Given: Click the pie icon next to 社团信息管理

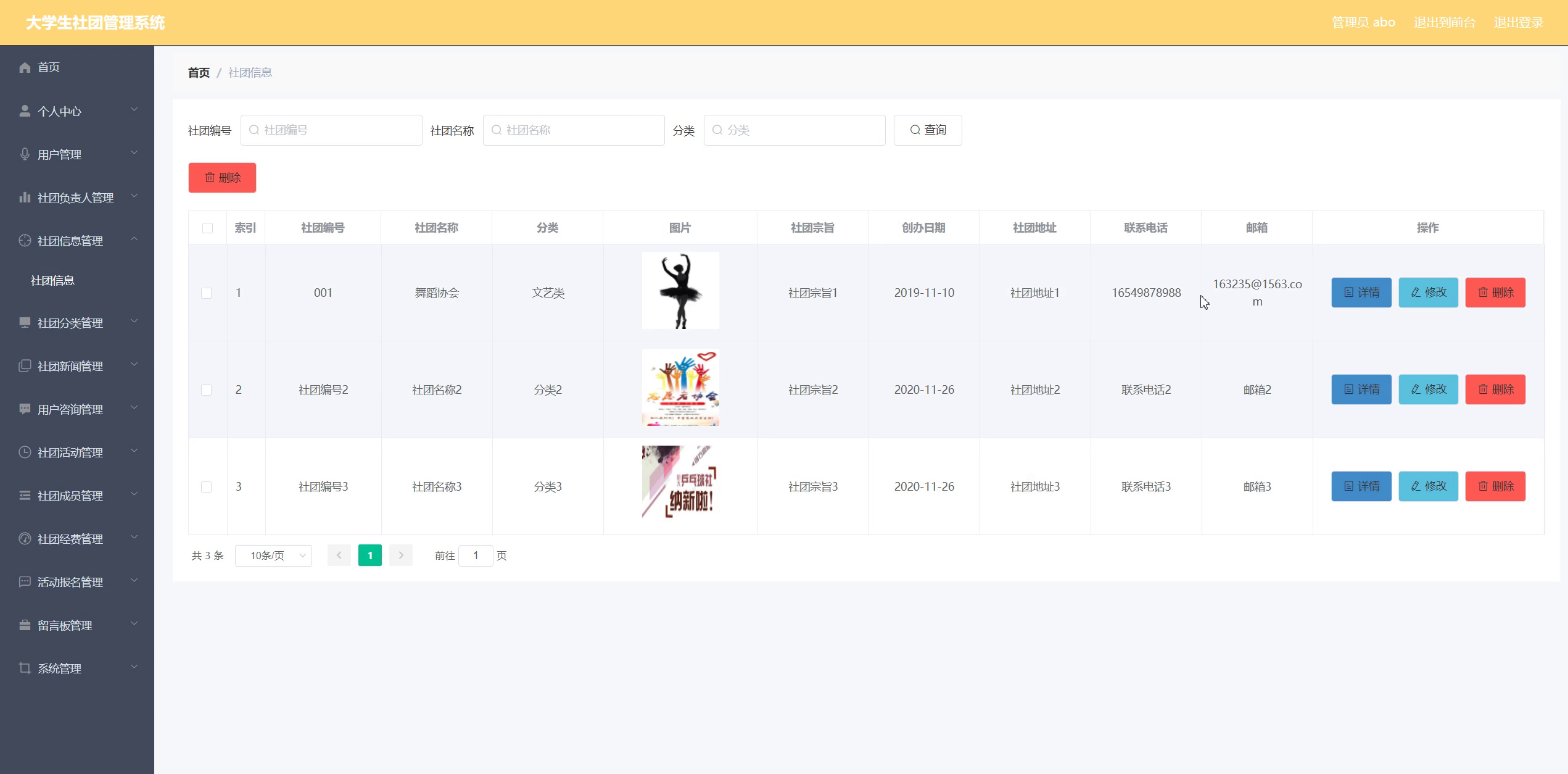Looking at the screenshot, I should 25,241.
